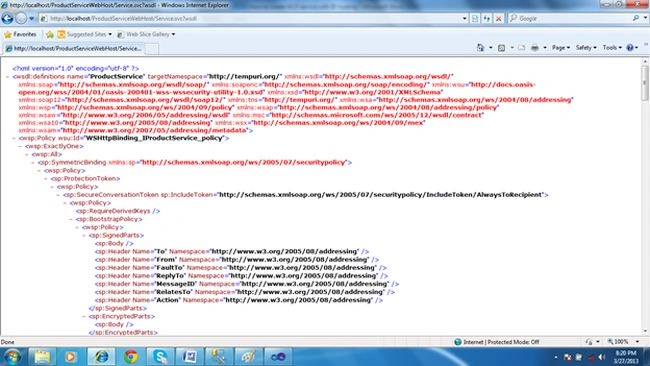Print the page using the printer icon

click(x=535, y=48)
